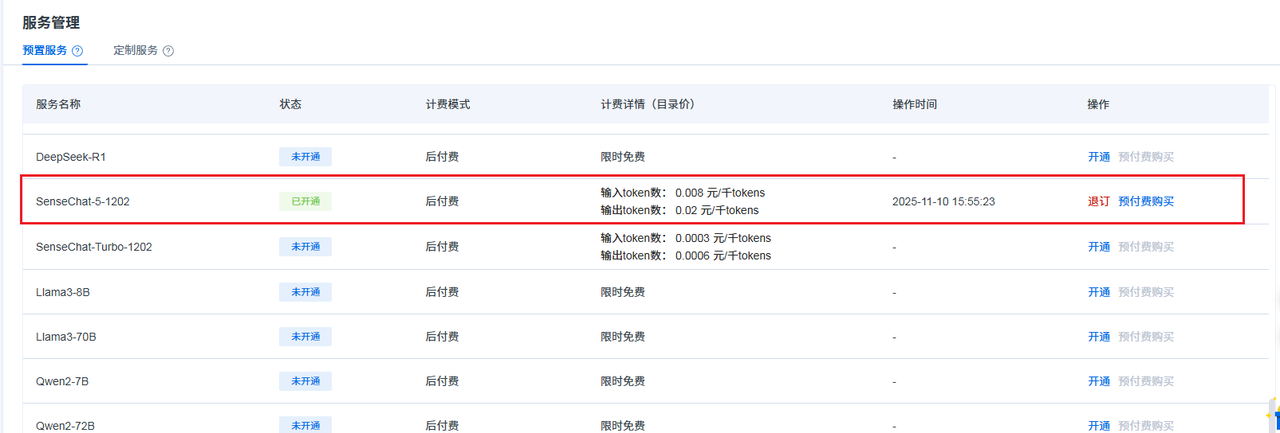Click the 服务管理 page title
Screen dimensions: 1280x433
51,22
